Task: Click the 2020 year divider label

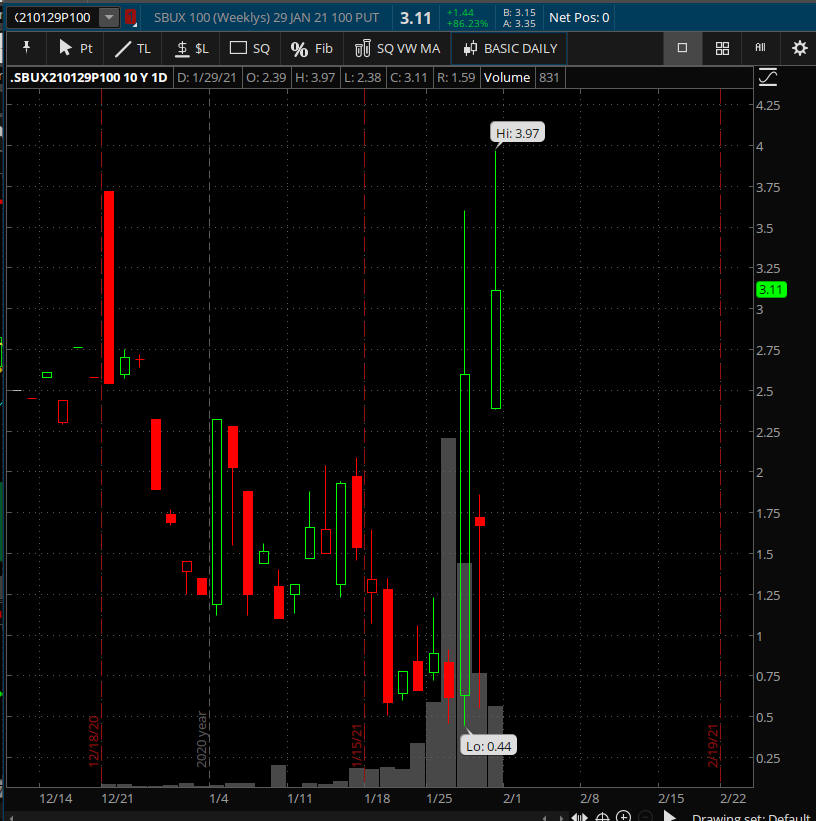Action: (202, 739)
